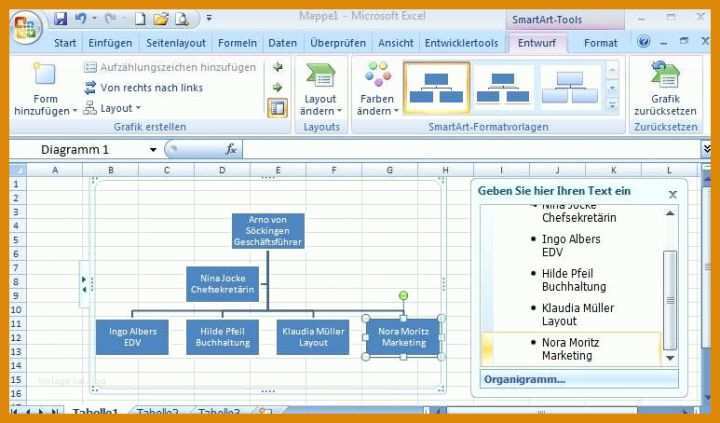
Task: Collapse the text pane via side arrows
Action: tap(84, 284)
